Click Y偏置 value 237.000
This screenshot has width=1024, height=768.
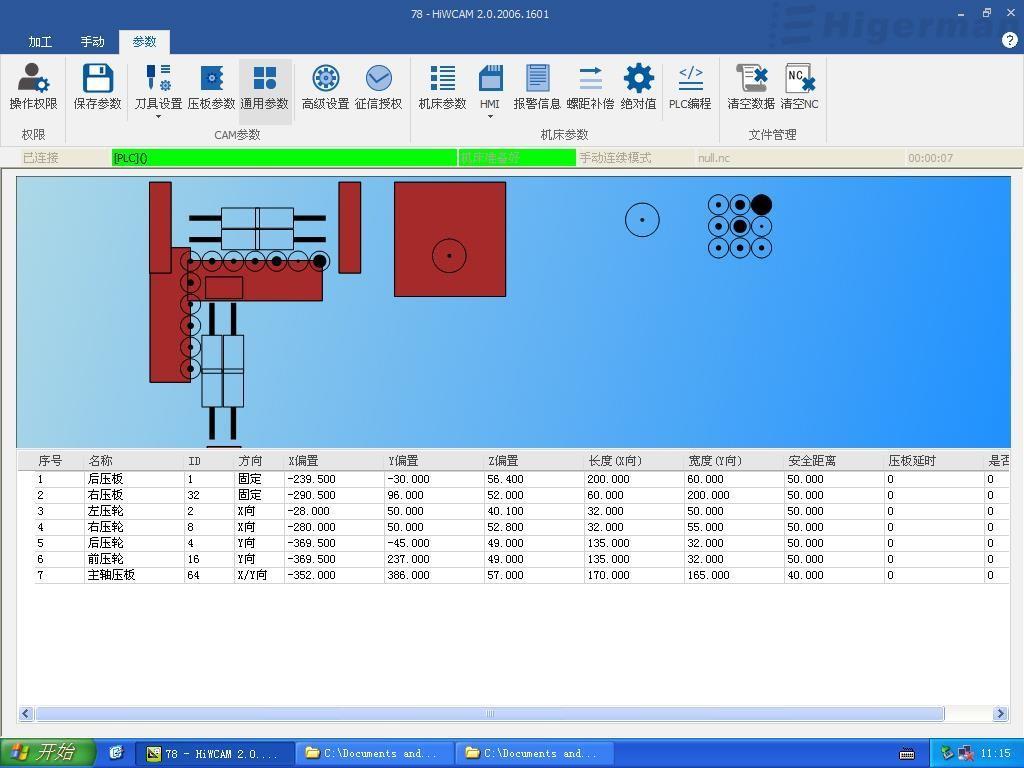(x=408, y=559)
